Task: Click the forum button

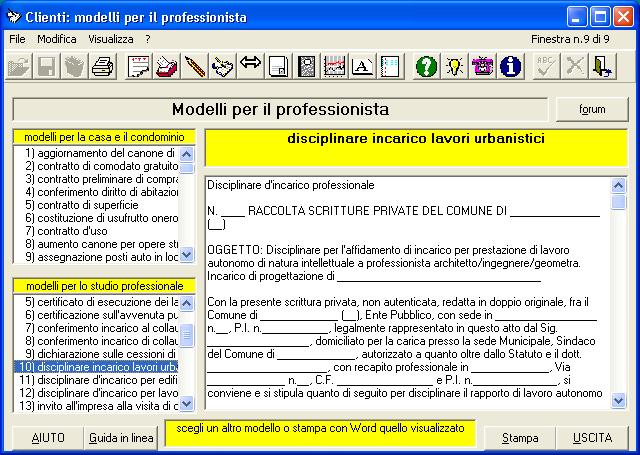Action: point(591,109)
